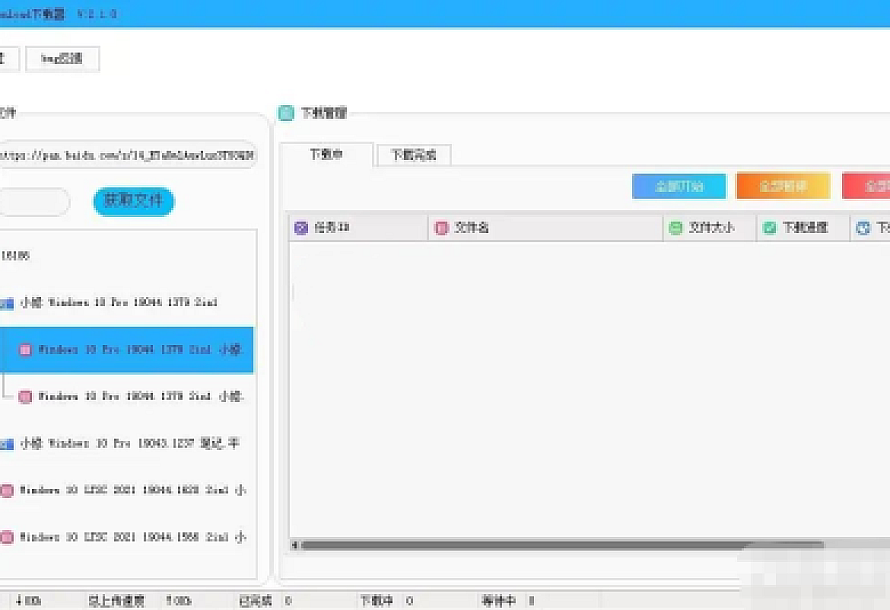The image size is (890, 610).
Task: Click the blue 全部开始 button
Action: pos(678,186)
